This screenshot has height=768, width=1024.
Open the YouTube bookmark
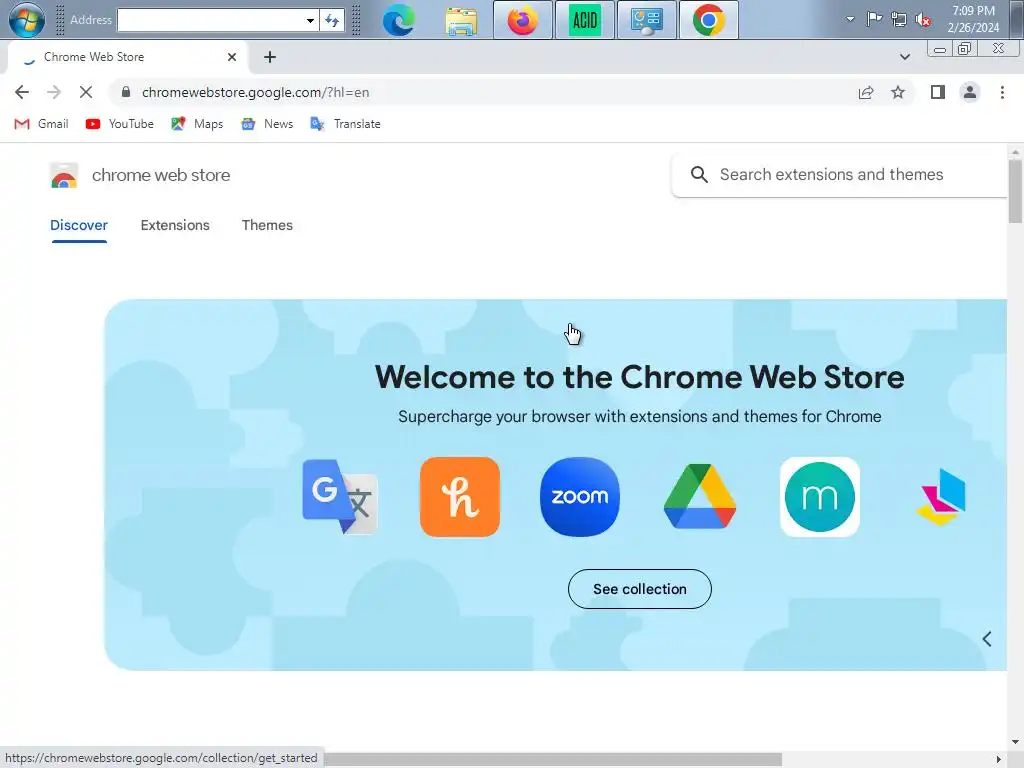120,124
